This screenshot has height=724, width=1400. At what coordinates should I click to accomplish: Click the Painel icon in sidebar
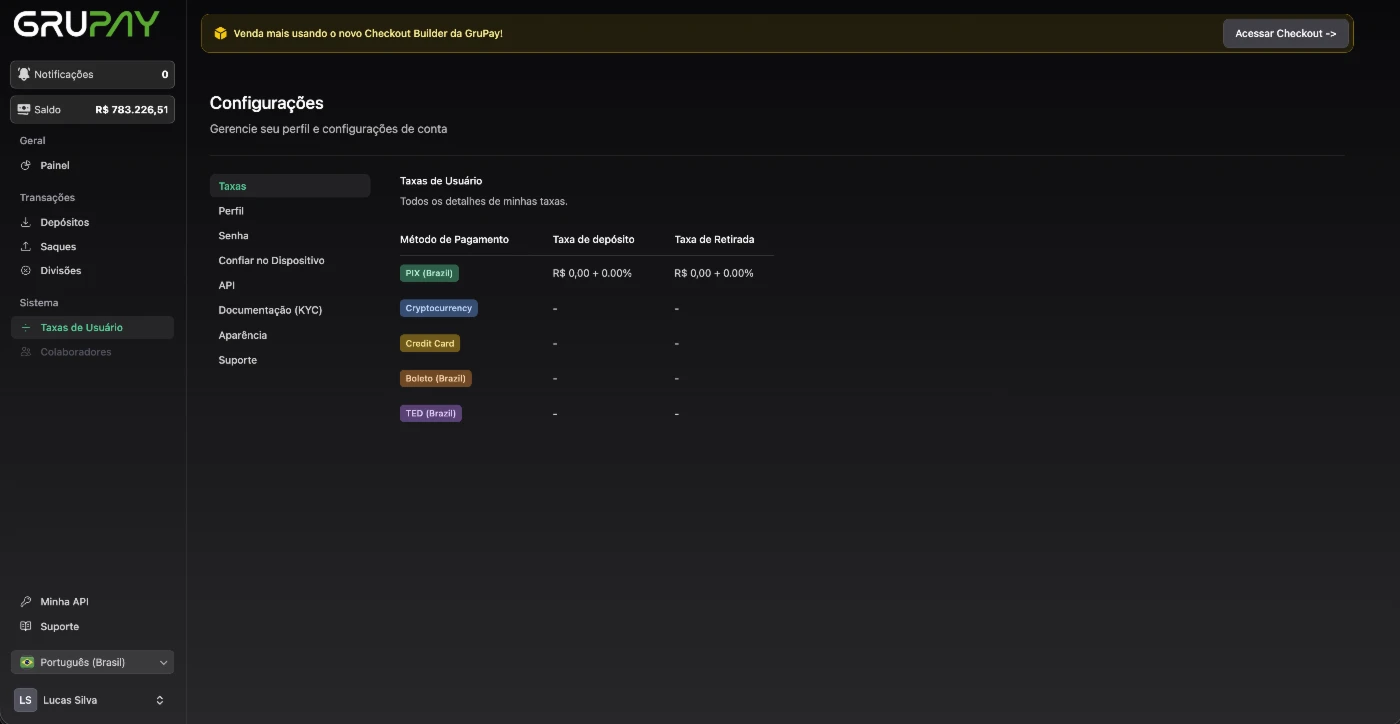pyautogui.click(x=26, y=166)
